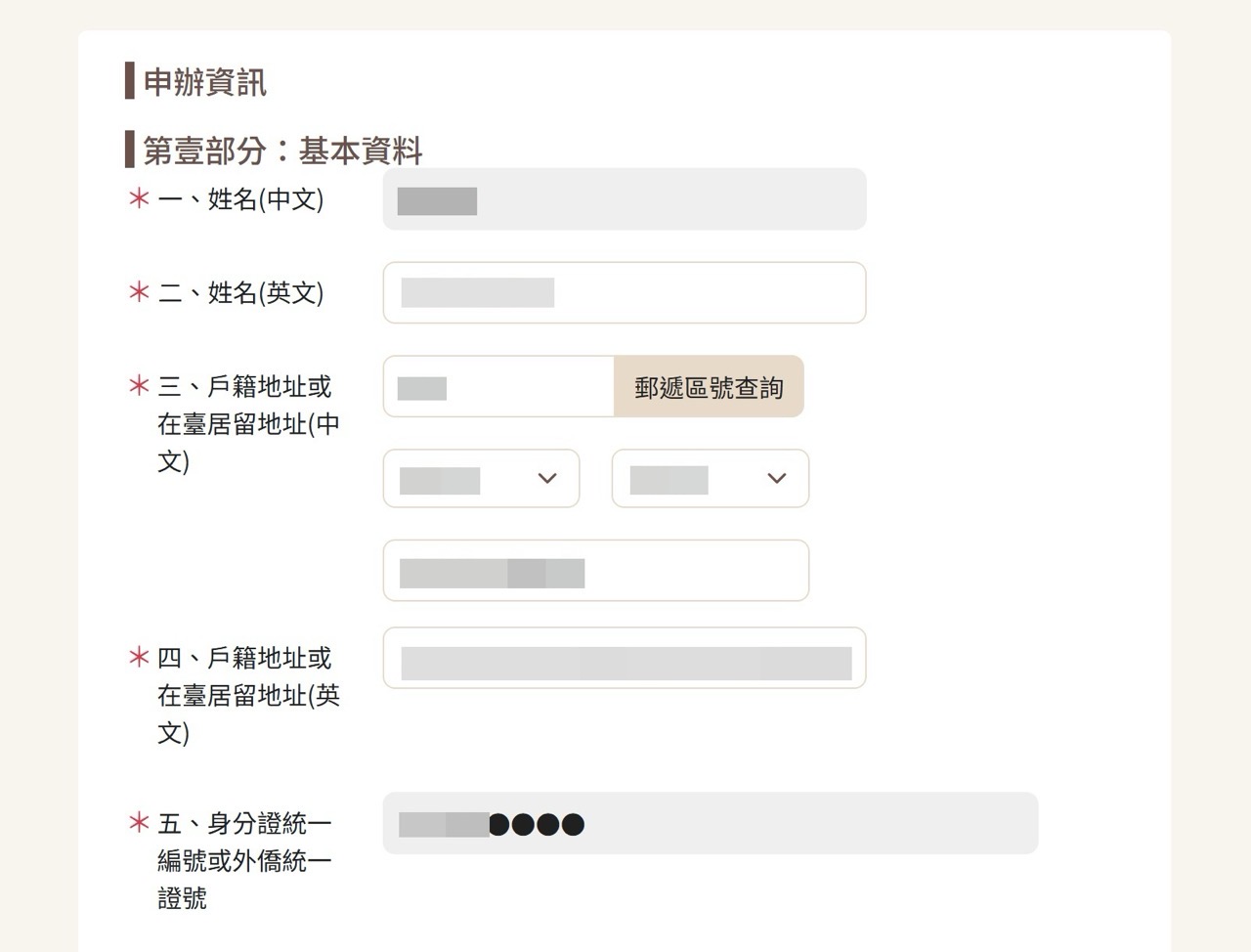Image resolution: width=1251 pixels, height=952 pixels.
Task: Select the English residence address input field
Action: tap(625, 658)
